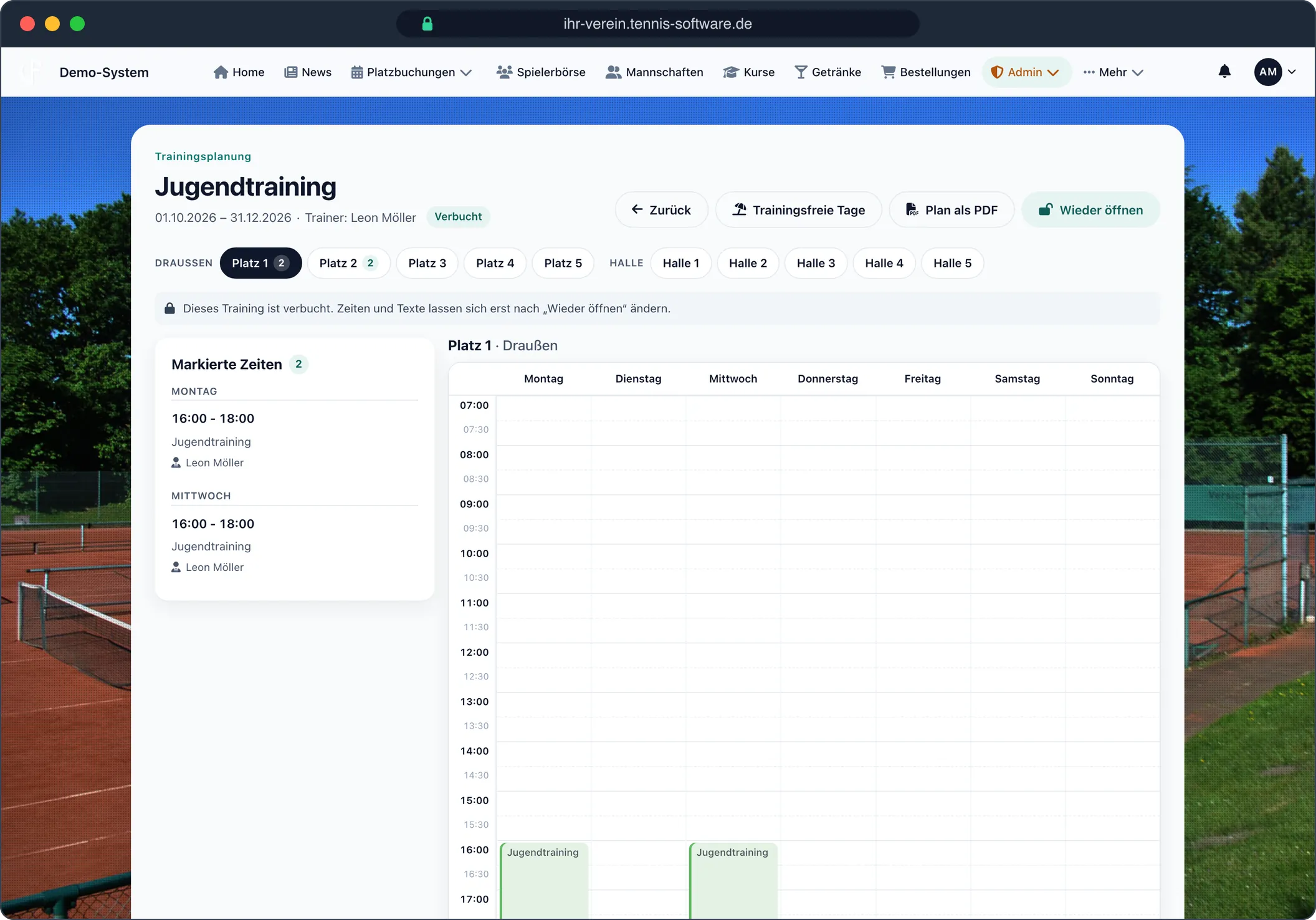Click the Platzbuchungen calendar icon
Screen dimensions: 1316x920
click(x=357, y=72)
